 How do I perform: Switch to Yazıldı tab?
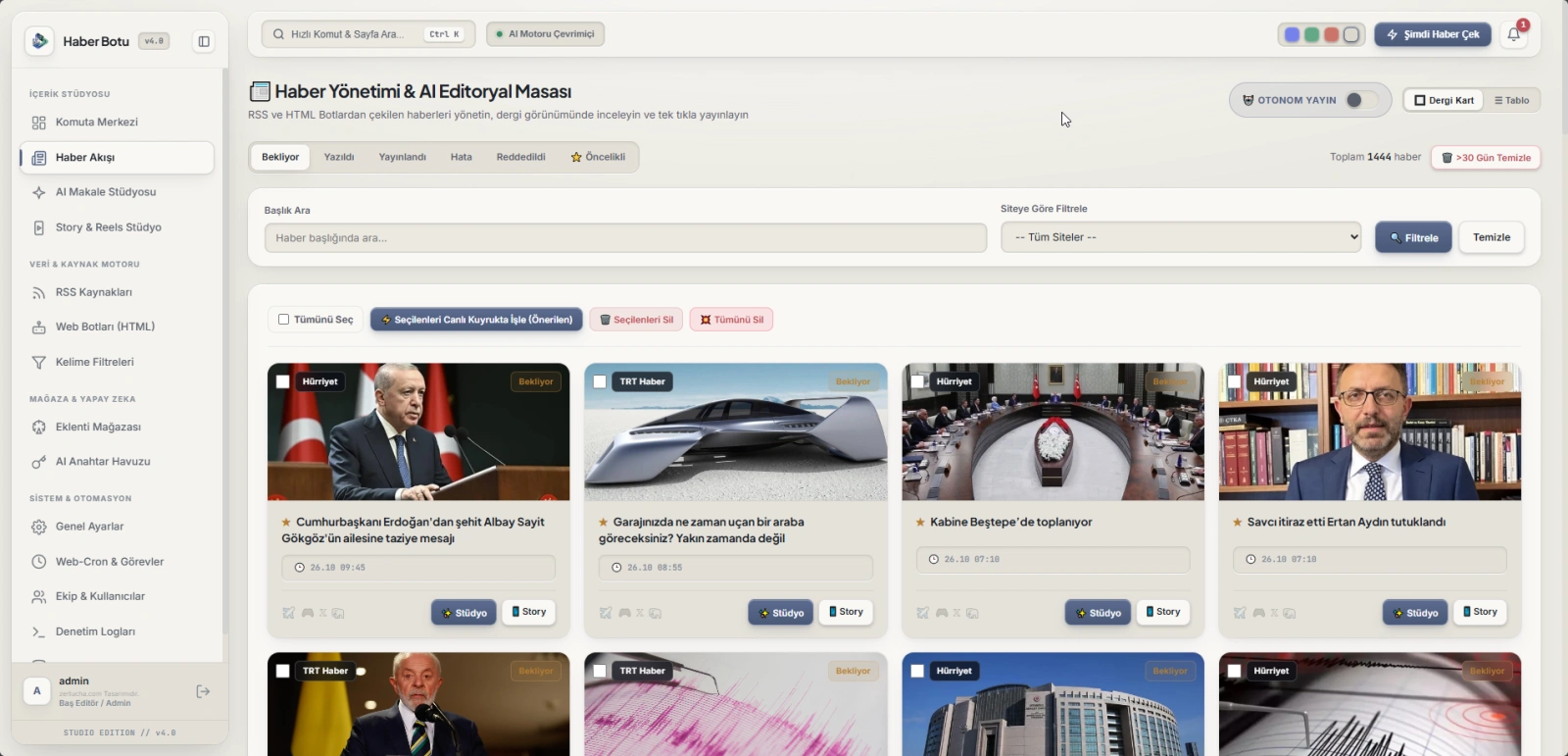point(339,157)
